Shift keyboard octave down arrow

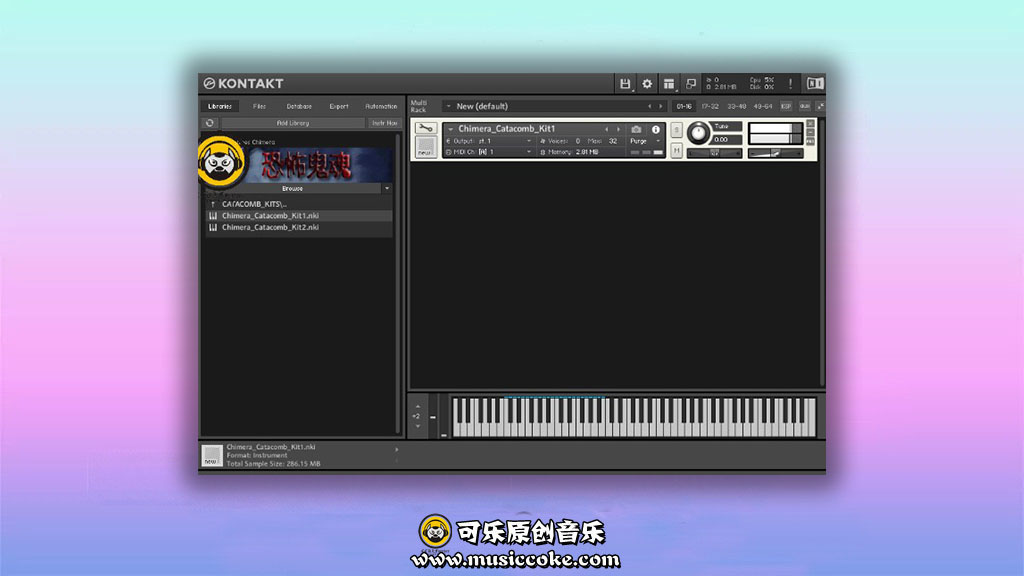tap(418, 426)
